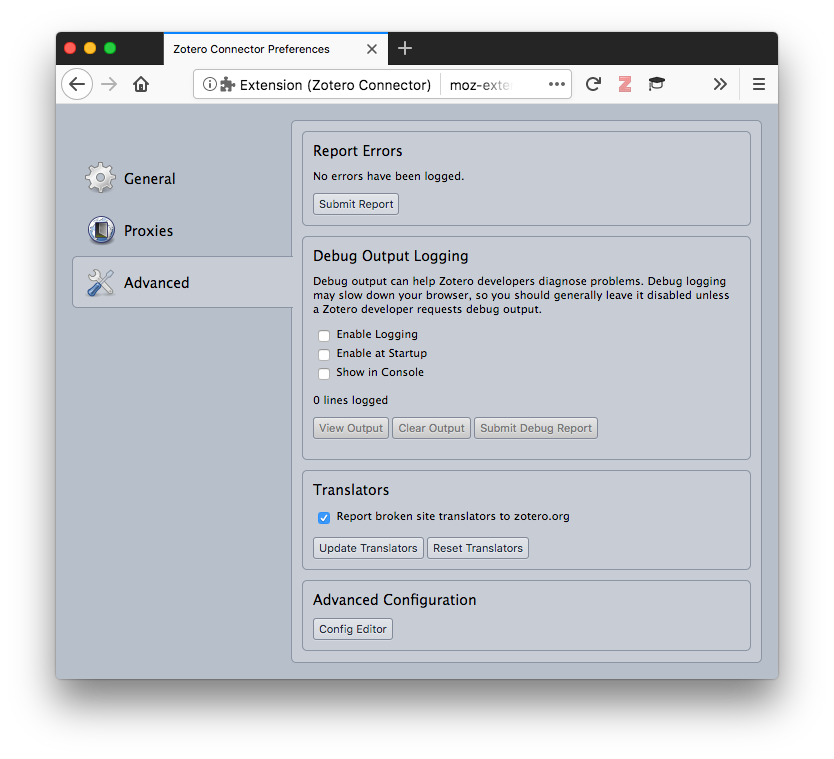
Task: Click the graduation cap toolbar icon
Action: click(656, 84)
